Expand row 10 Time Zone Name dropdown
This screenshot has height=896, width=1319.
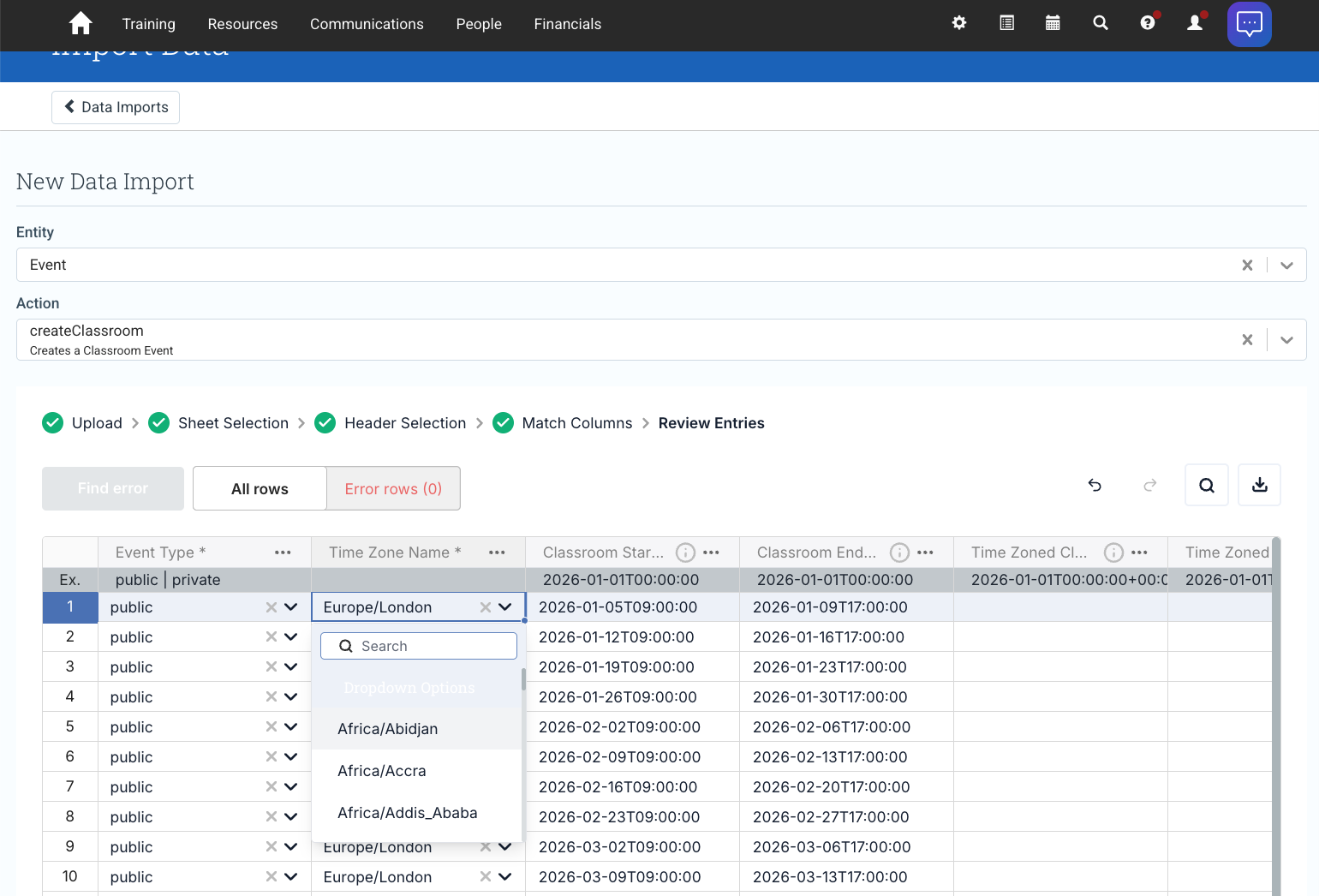(x=505, y=876)
